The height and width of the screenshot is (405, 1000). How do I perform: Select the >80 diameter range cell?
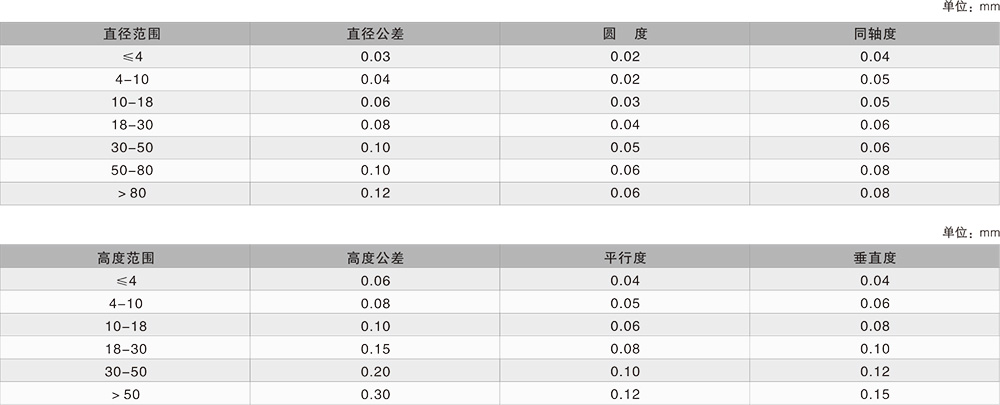(130, 194)
